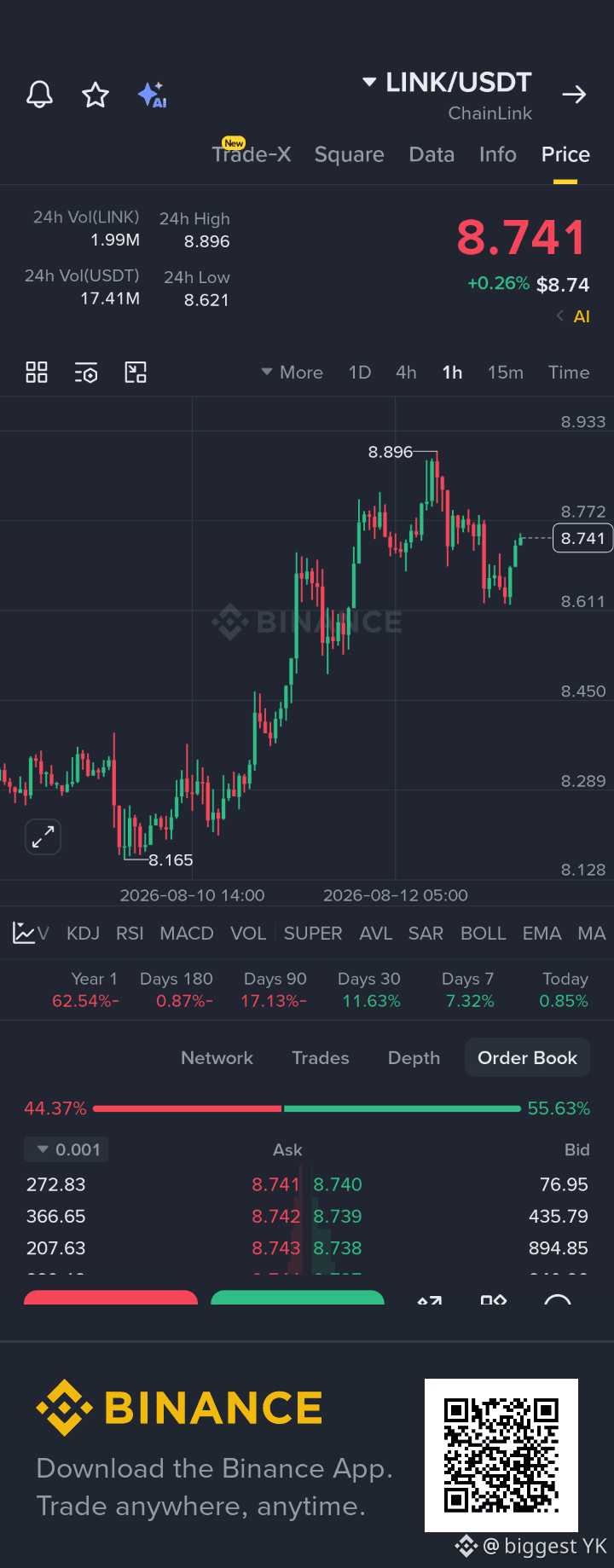
Task: Tap the Days 90 performance value
Action: [x=274, y=1001]
